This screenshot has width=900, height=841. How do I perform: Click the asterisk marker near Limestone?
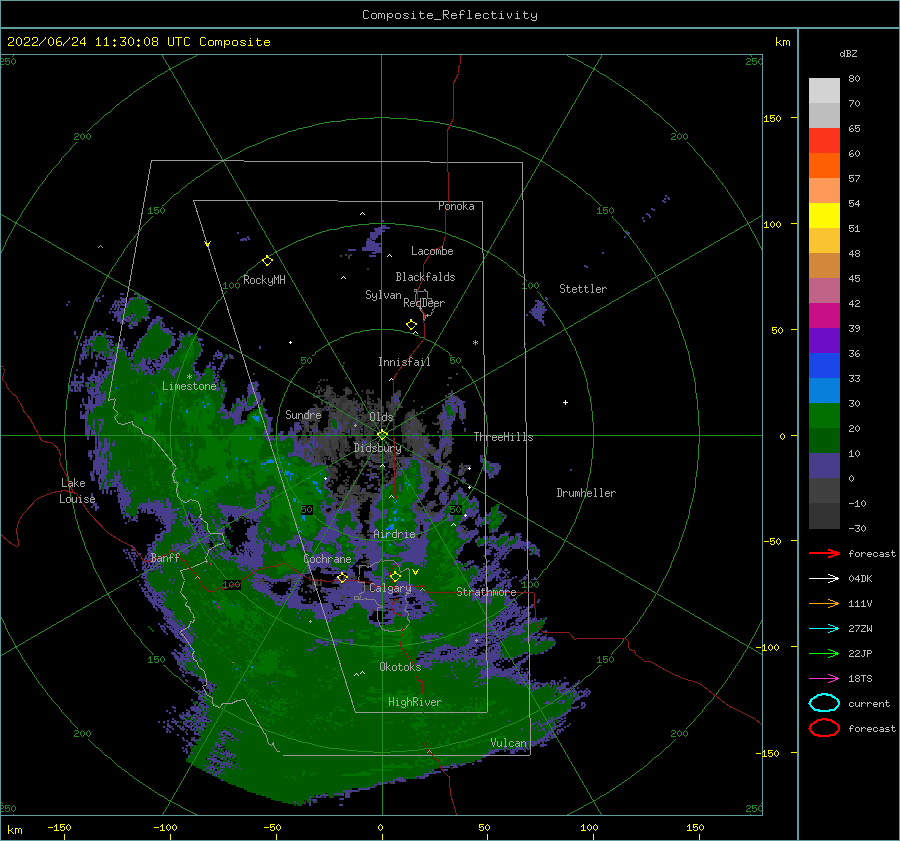pyautogui.click(x=189, y=377)
